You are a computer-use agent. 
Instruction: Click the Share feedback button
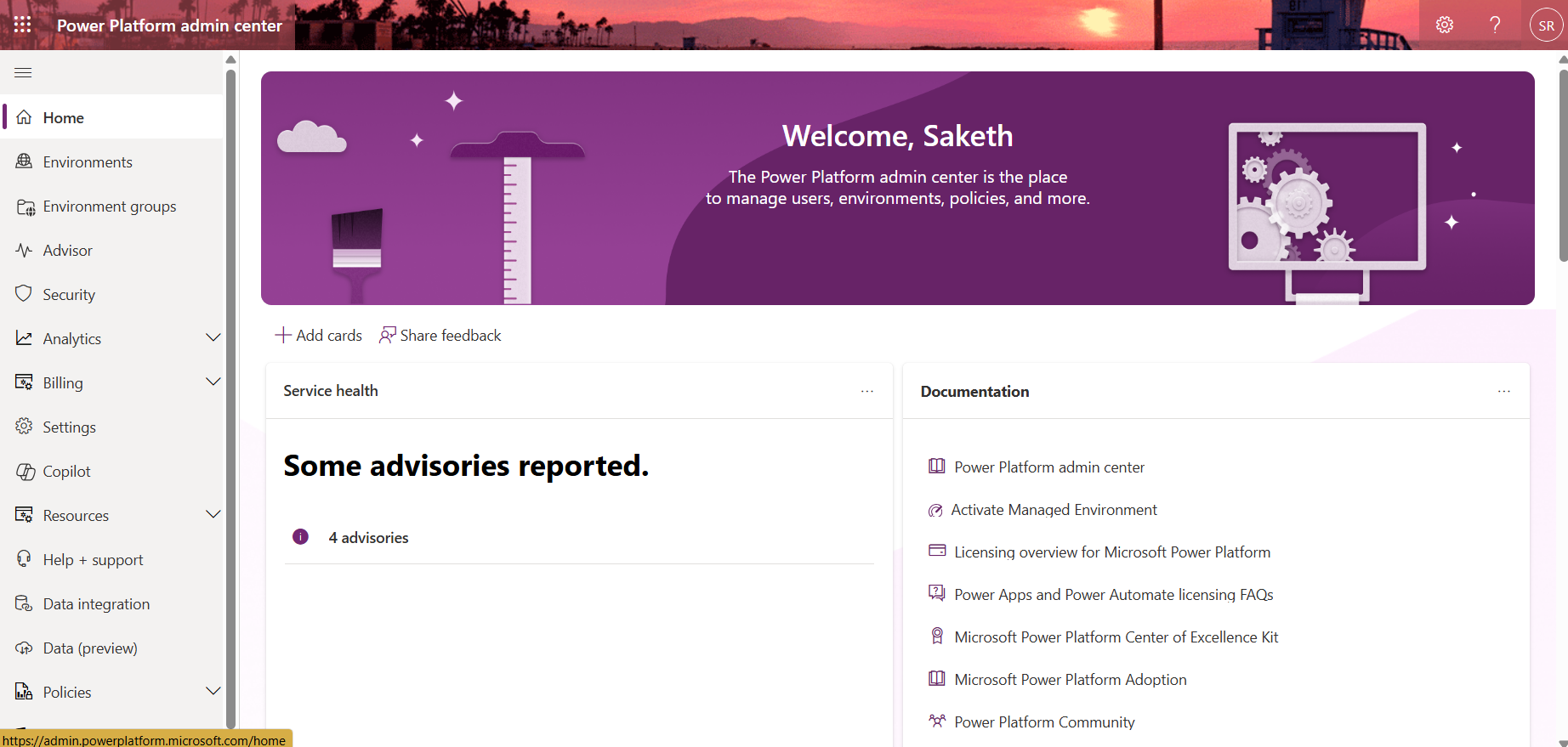coord(440,336)
